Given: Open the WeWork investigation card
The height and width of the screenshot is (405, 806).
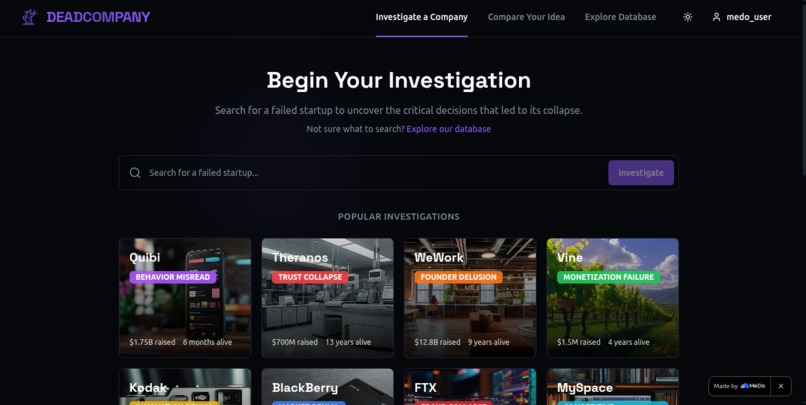Looking at the screenshot, I should 470,298.
